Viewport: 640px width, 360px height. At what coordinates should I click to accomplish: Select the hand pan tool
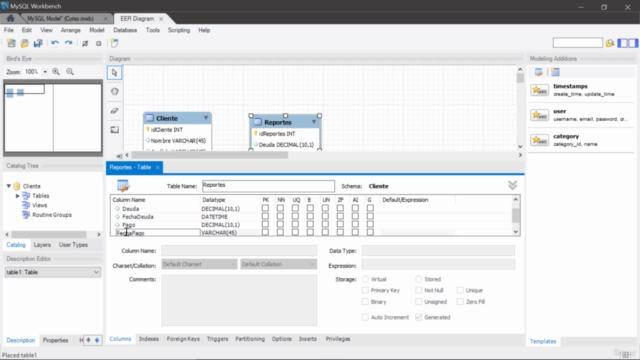pos(115,91)
